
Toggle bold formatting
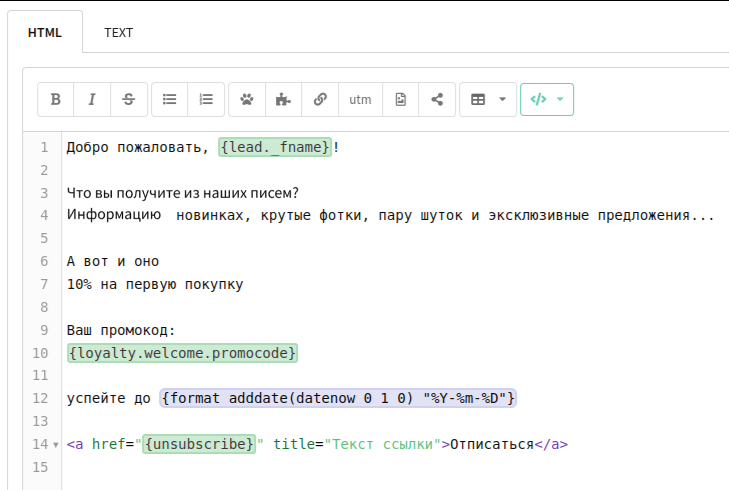point(56,99)
